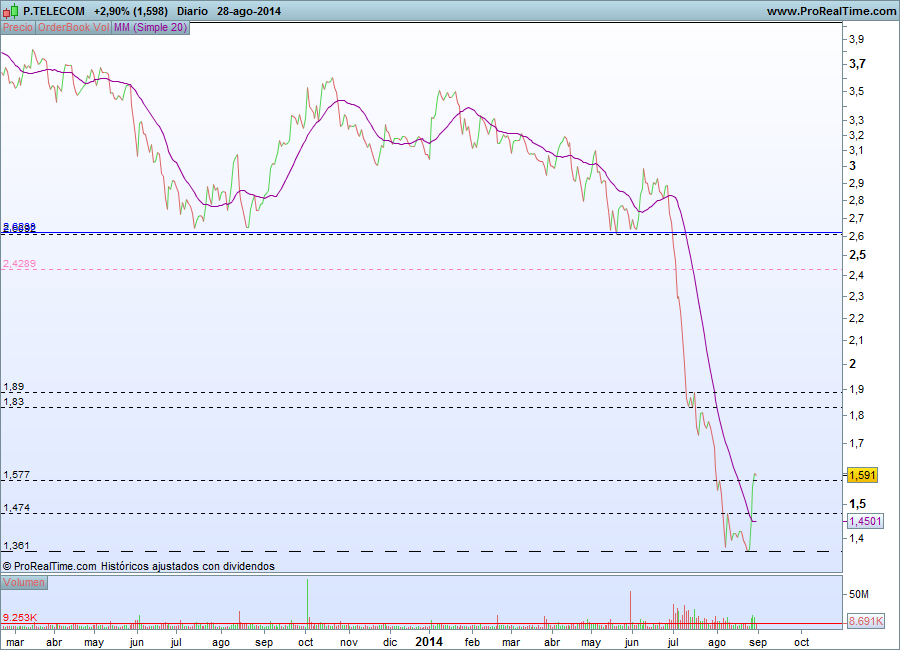Image resolution: width=900 pixels, height=650 pixels.
Task: Select the 1,474 level label
Action: click(17, 508)
